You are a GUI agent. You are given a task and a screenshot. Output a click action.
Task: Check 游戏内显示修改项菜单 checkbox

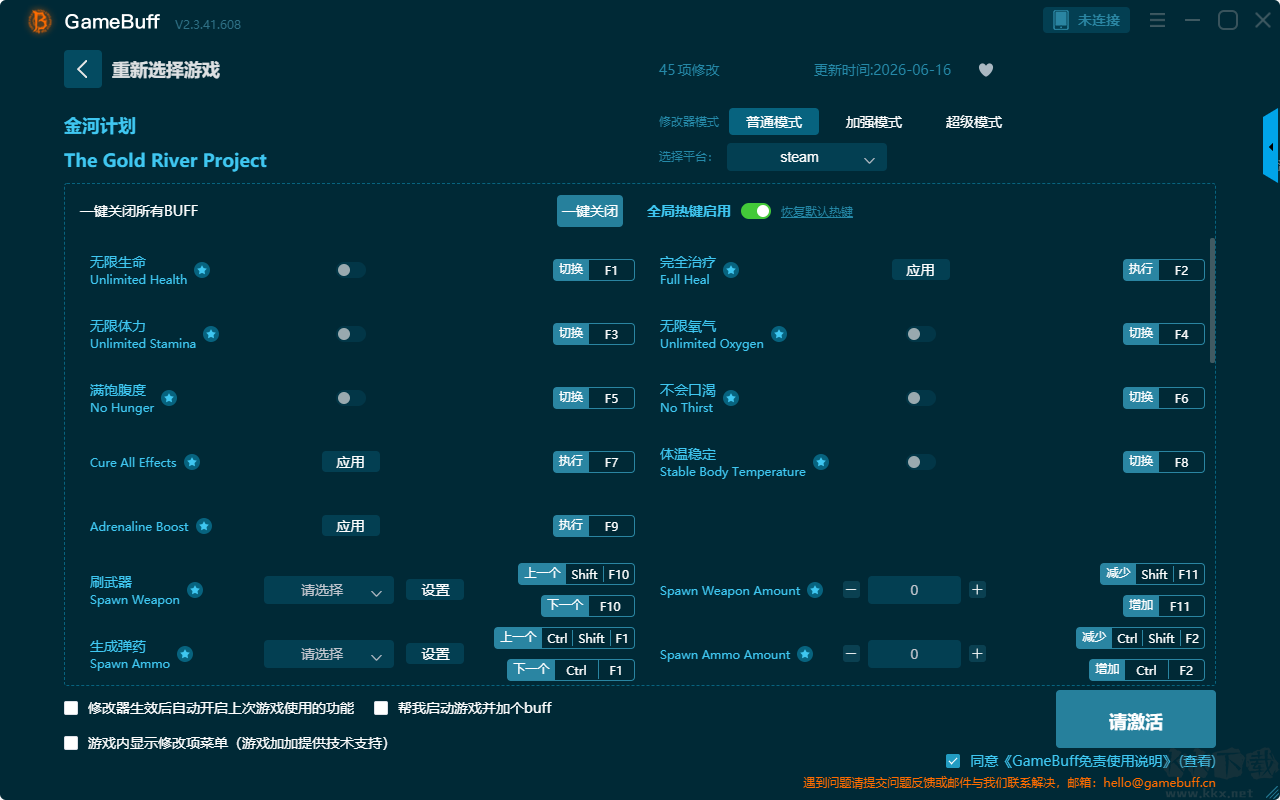[71, 743]
